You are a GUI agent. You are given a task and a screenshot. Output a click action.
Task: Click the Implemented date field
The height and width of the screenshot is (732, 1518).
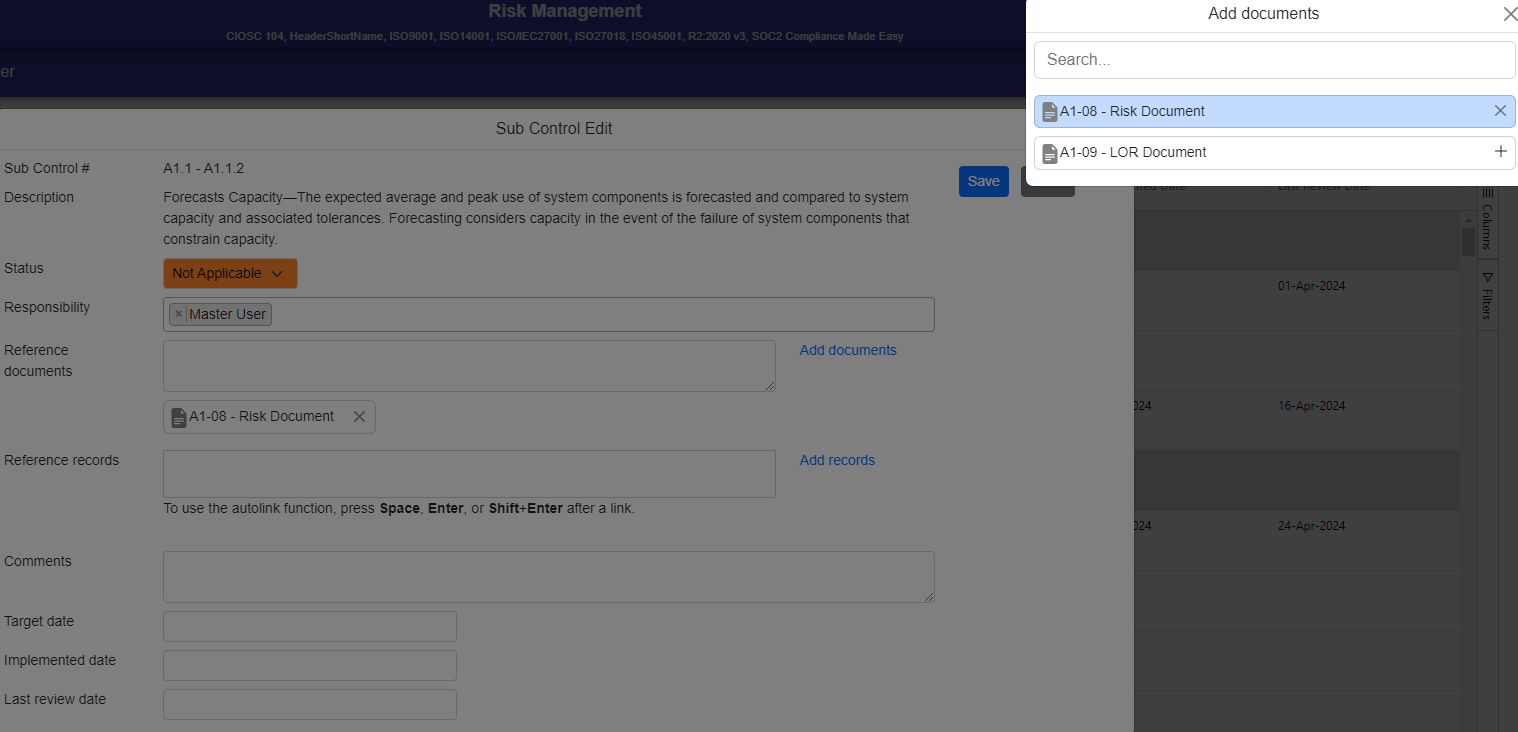pos(310,666)
